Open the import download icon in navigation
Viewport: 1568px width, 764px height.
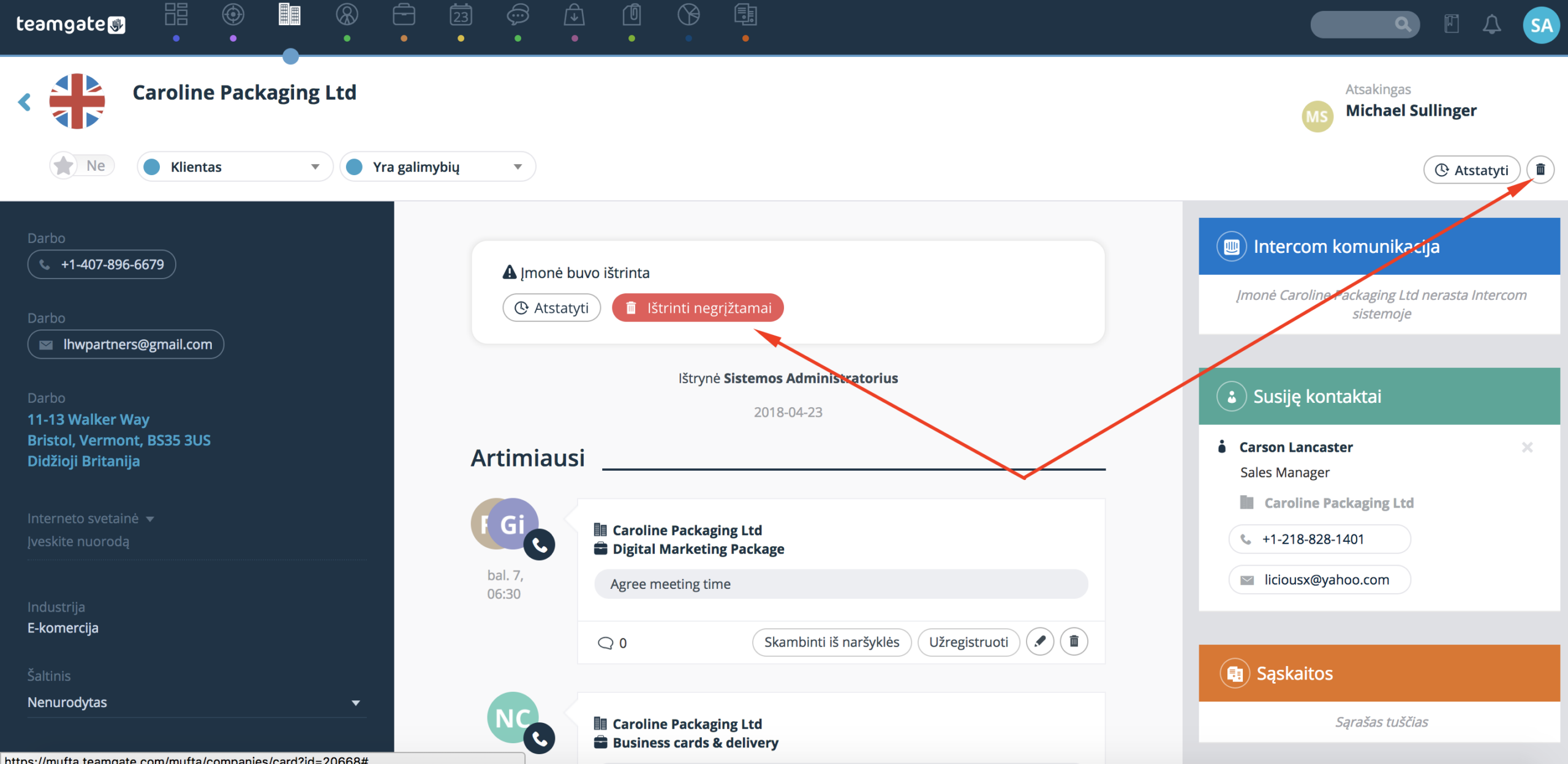574,15
